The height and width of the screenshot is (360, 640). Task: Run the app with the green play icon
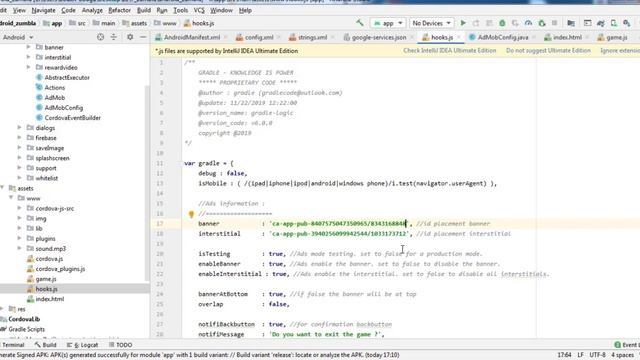(463, 23)
